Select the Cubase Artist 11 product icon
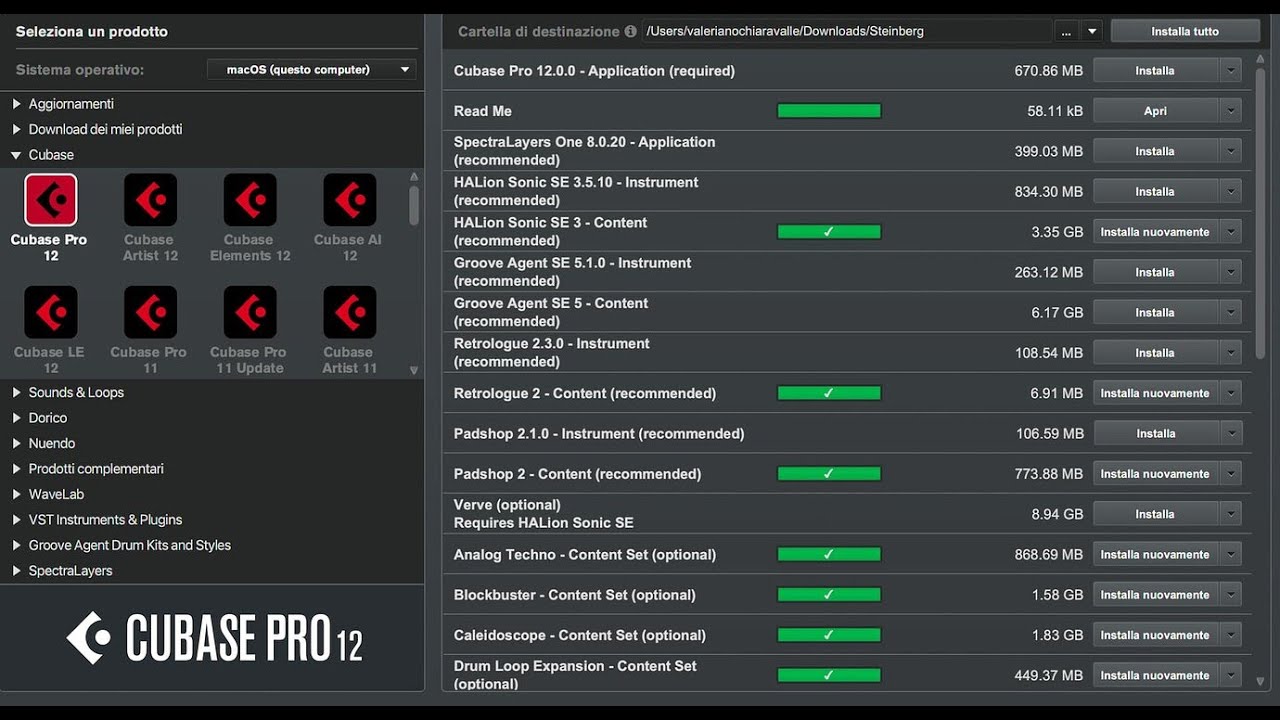1280x720 pixels. pyautogui.click(x=350, y=312)
